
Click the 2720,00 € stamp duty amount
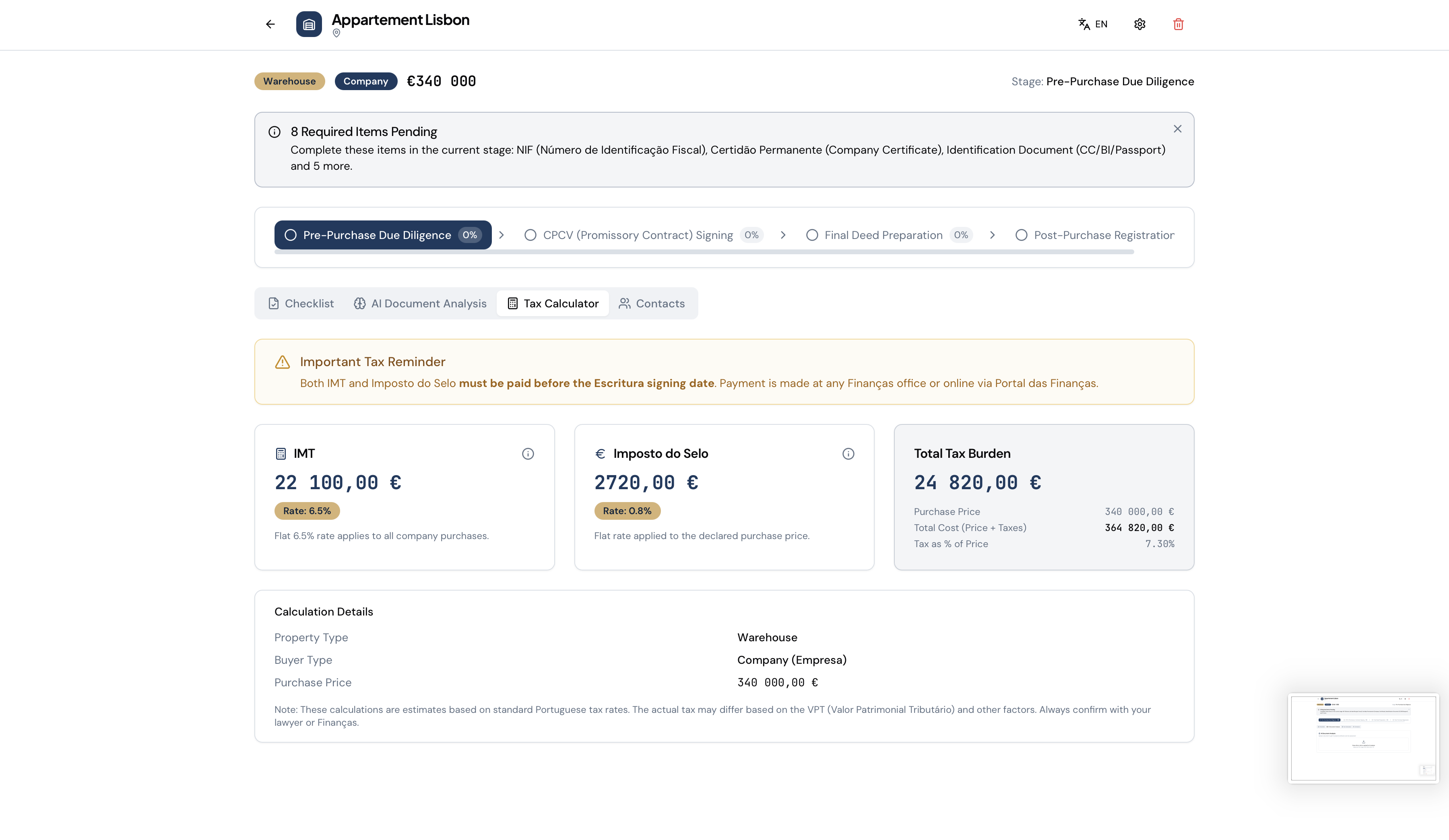(x=646, y=483)
